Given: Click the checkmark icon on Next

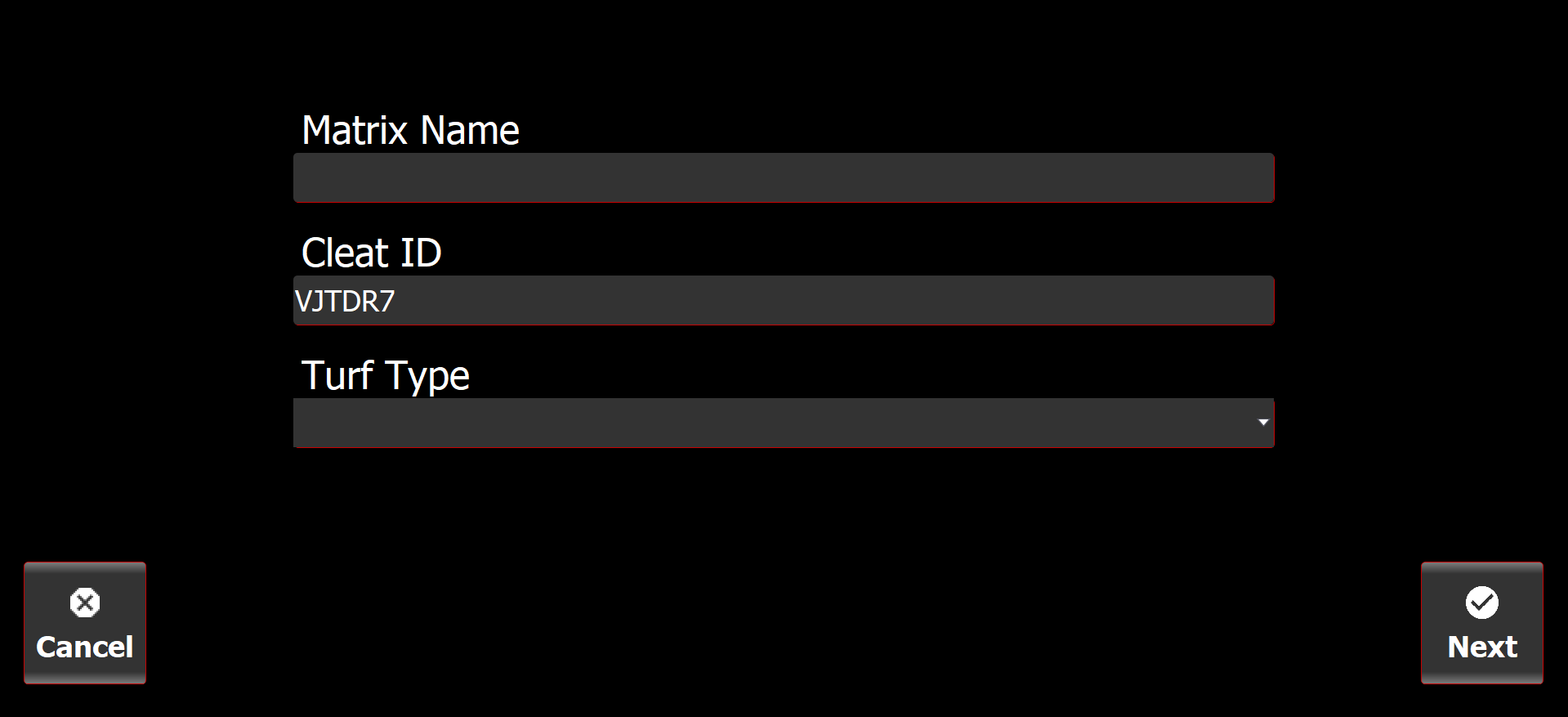Looking at the screenshot, I should pyautogui.click(x=1481, y=603).
